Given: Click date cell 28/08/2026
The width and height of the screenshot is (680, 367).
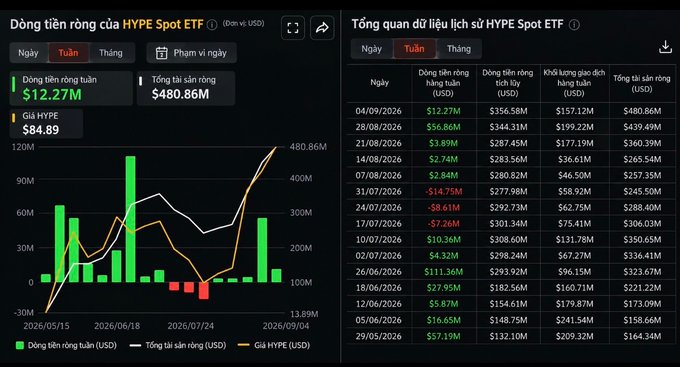Looking at the screenshot, I should click(379, 127).
